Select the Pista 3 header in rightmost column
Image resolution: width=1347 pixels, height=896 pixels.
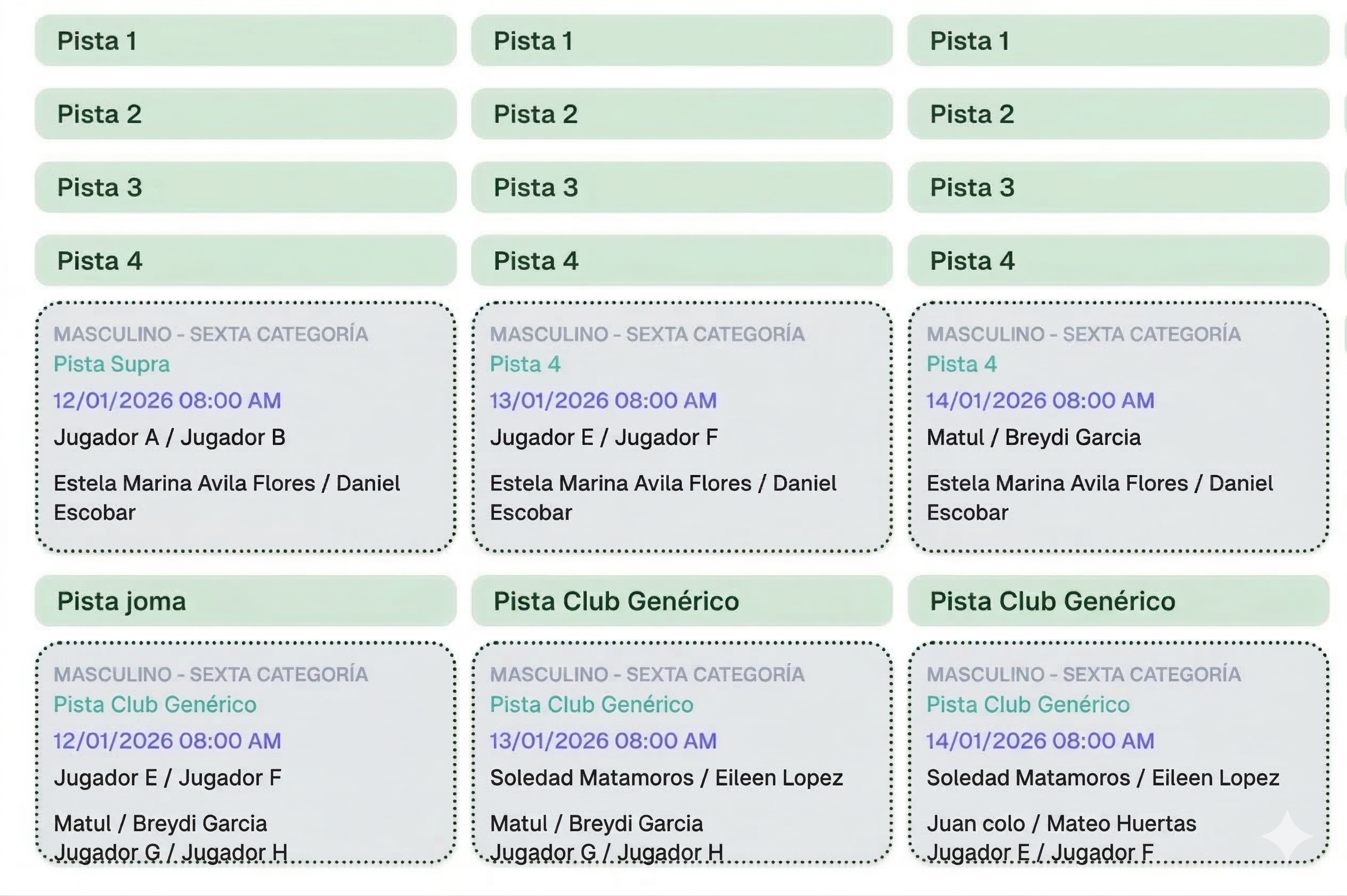pyautogui.click(x=1118, y=188)
